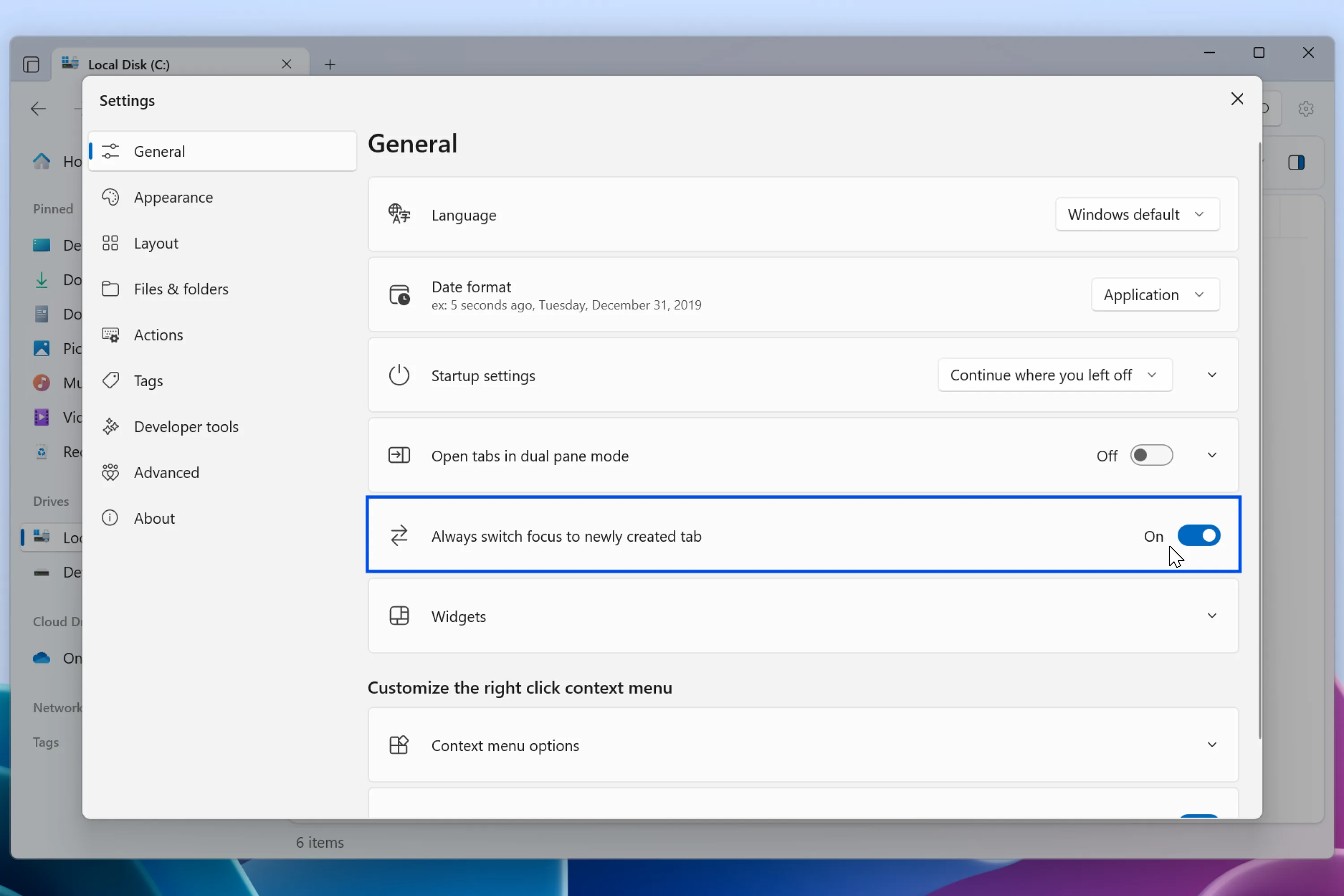The width and height of the screenshot is (1344, 896).
Task: Switch to the Layout settings section
Action: 156,243
